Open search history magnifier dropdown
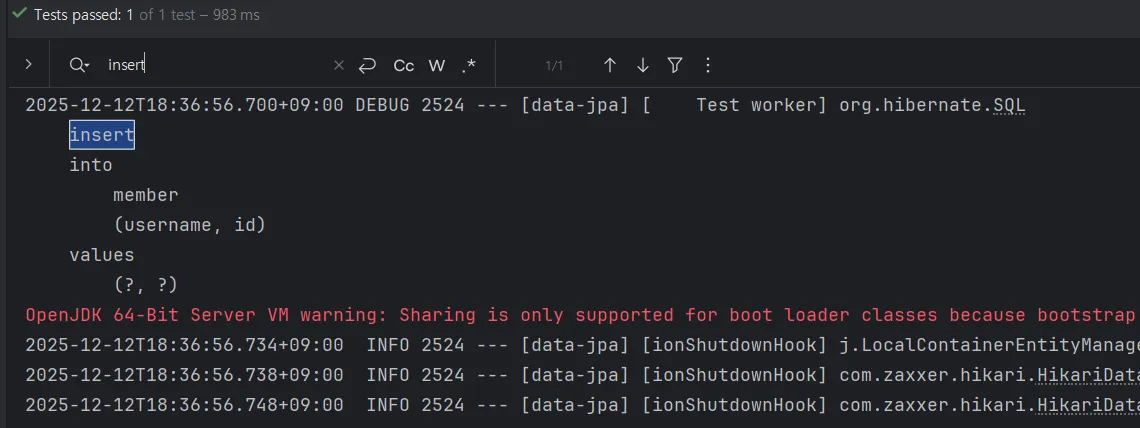Viewport: 1140px width, 428px height. tap(79, 65)
